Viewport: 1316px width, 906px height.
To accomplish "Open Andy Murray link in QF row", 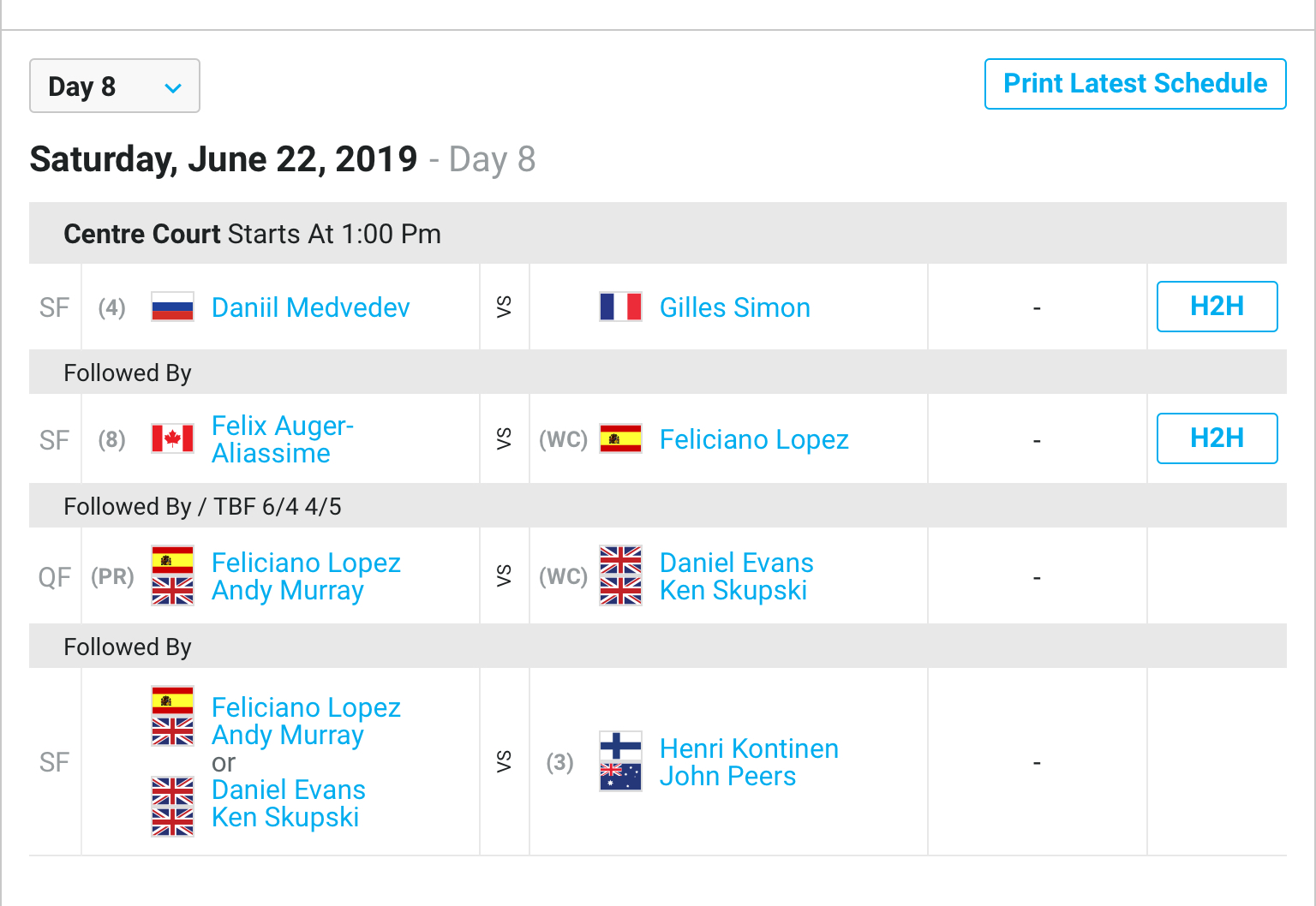I will (288, 590).
